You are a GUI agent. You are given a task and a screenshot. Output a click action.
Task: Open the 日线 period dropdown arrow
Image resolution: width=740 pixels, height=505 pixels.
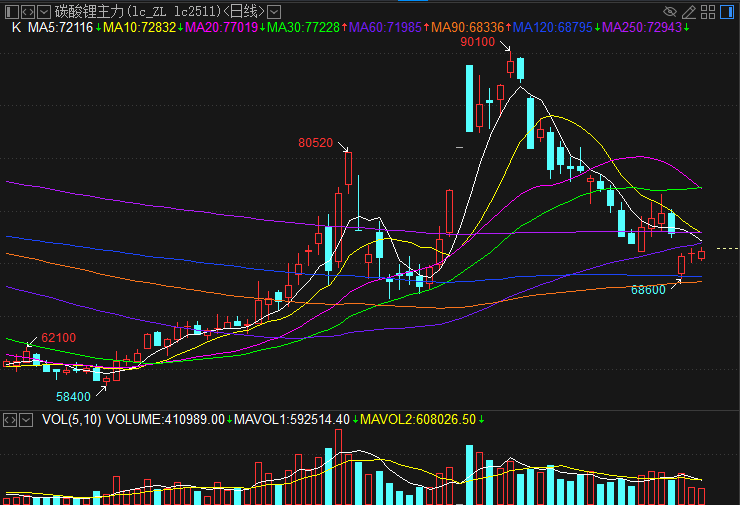pyautogui.click(x=274, y=12)
